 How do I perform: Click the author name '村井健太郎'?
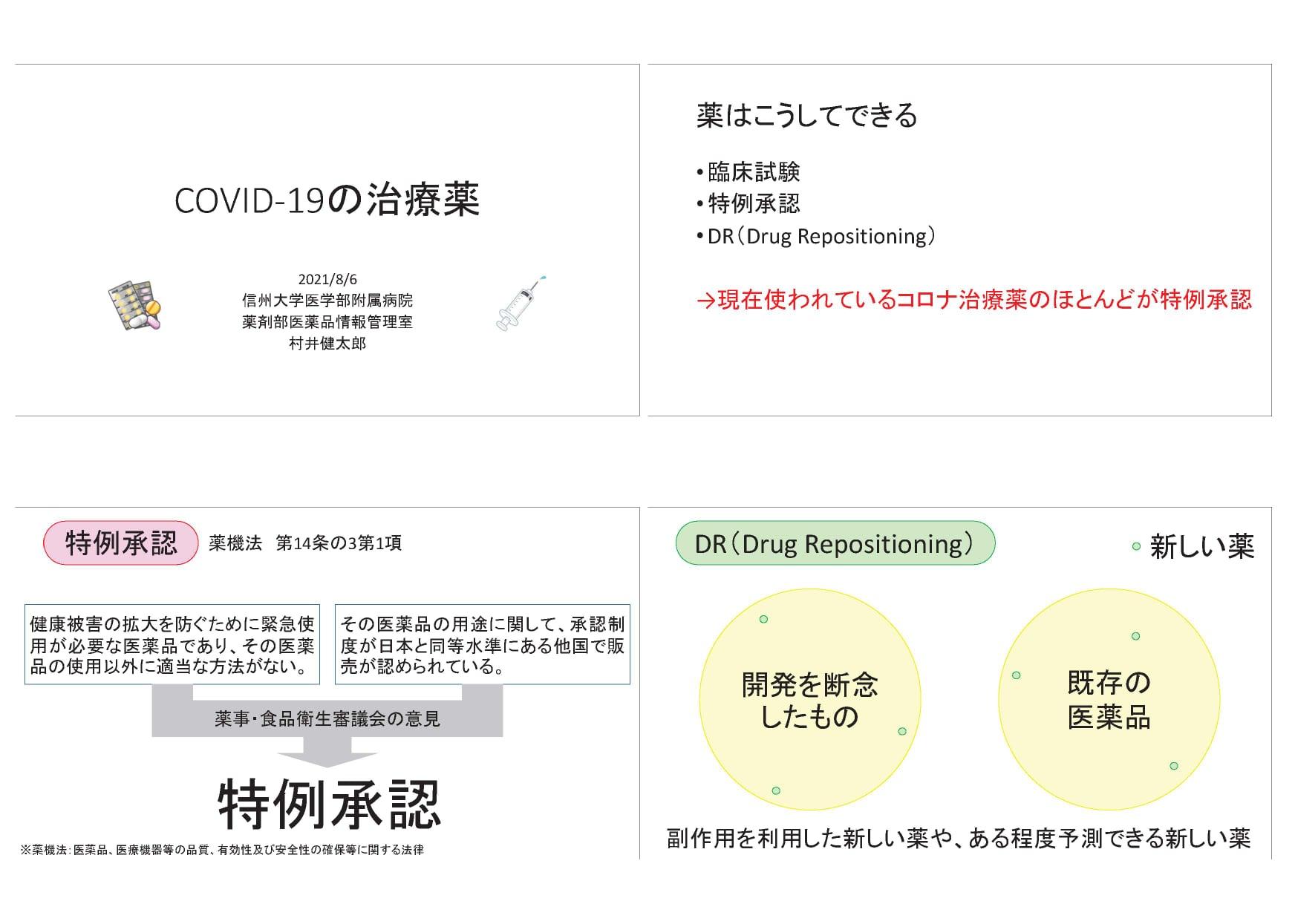pyautogui.click(x=327, y=344)
